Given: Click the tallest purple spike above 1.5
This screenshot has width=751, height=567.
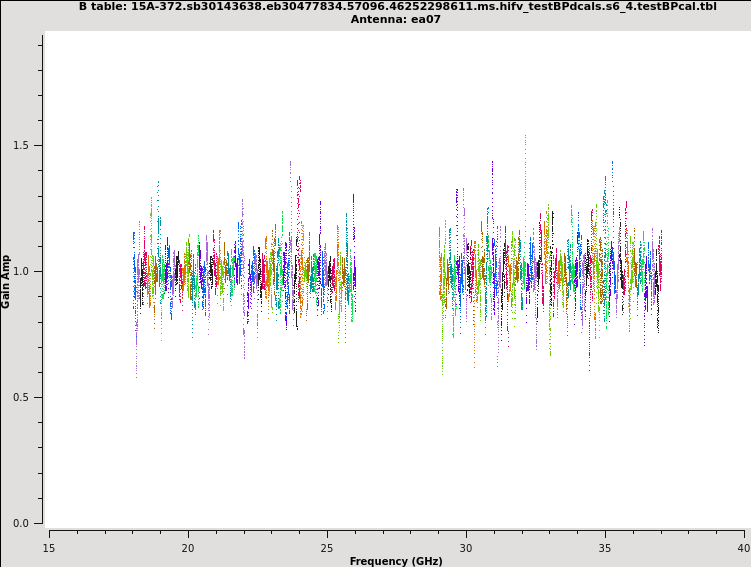Looking at the screenshot, I should coord(525,140).
